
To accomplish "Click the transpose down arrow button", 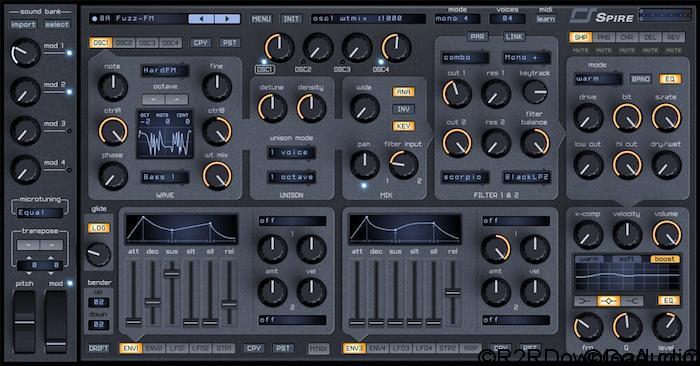I will tap(28, 245).
